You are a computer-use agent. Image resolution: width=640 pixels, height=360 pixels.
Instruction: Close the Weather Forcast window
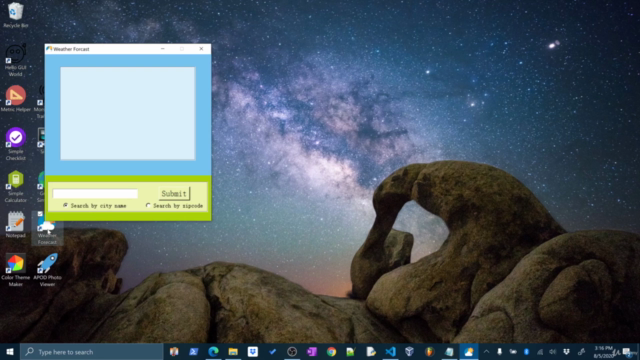click(x=201, y=49)
